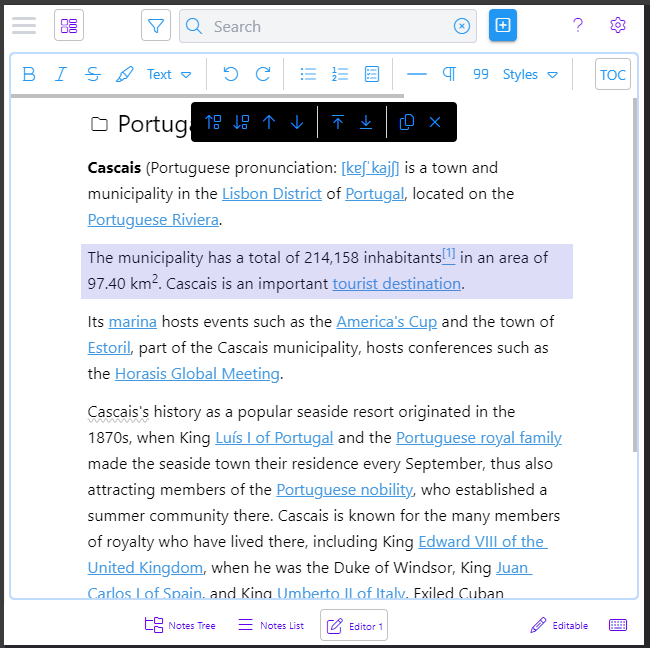Viewport: 650px width, 648px height.
Task: Follow the Portuguese royal family link
Action: click(x=479, y=438)
